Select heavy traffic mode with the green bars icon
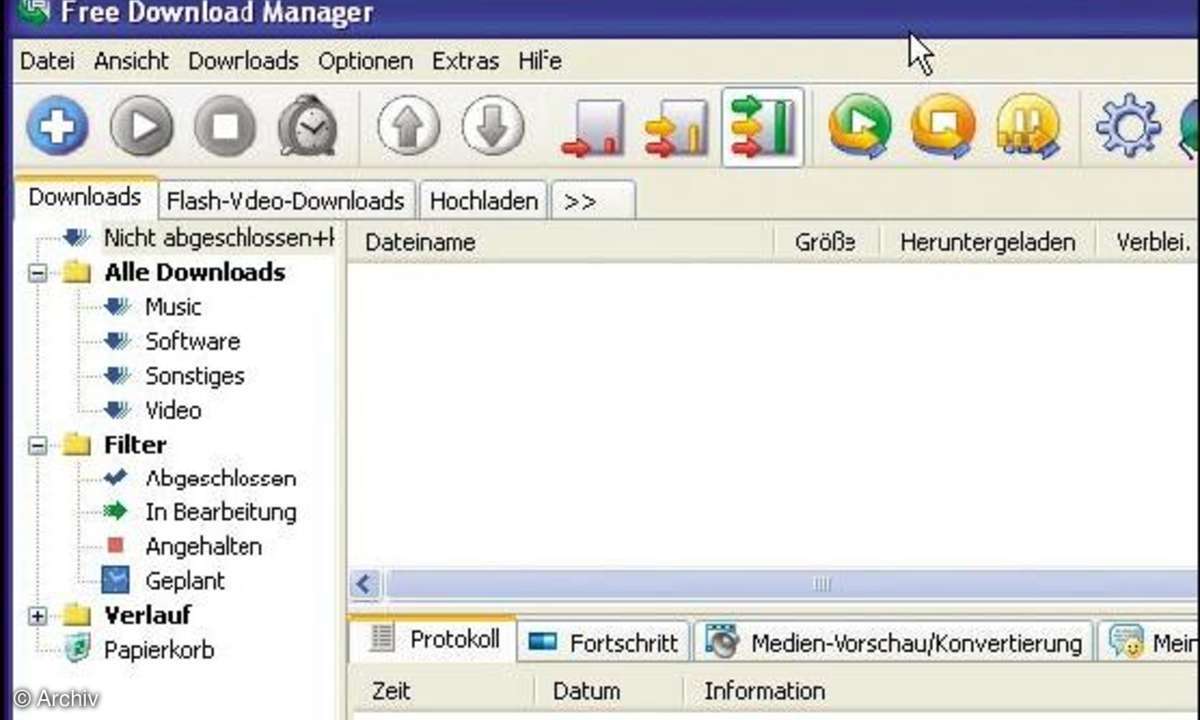The height and width of the screenshot is (720, 1200). coord(762,127)
